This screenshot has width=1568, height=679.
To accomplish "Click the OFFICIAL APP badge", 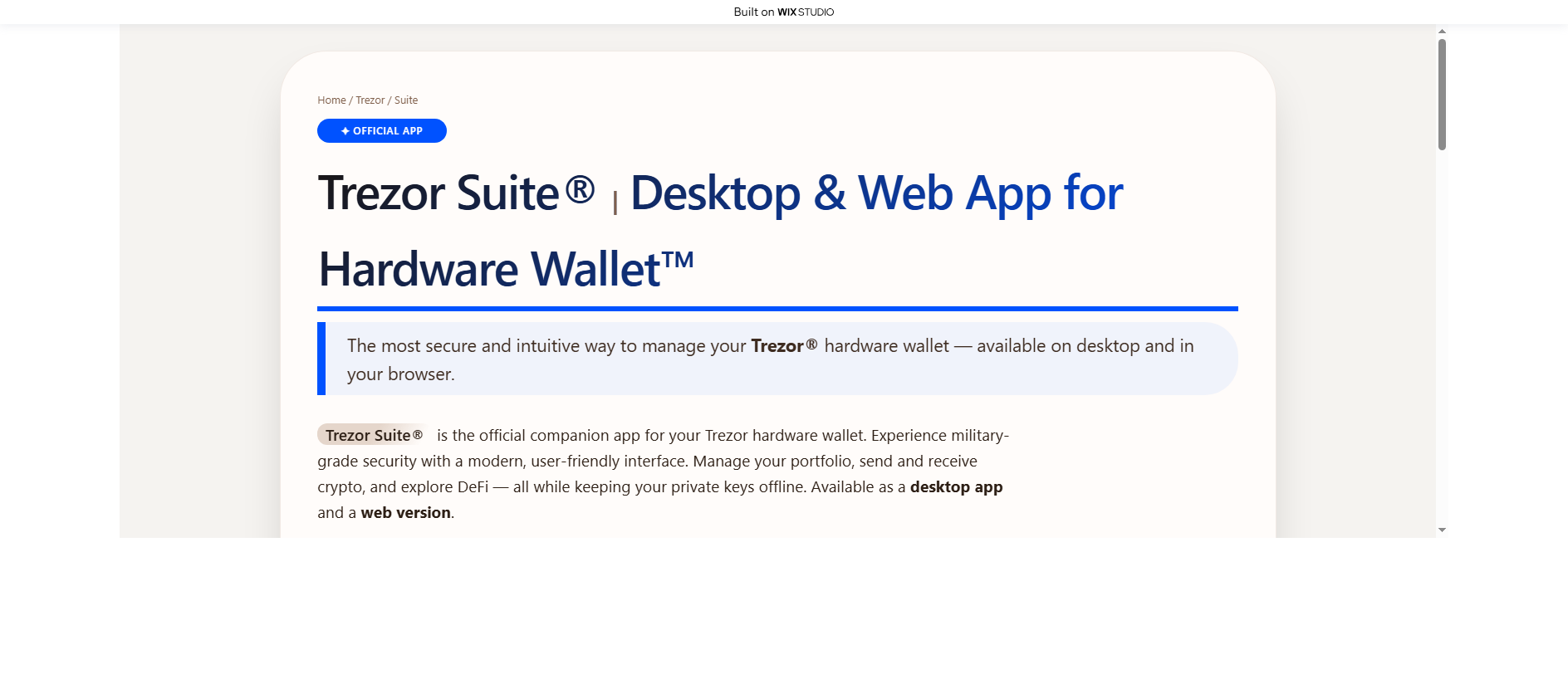I will click(382, 131).
